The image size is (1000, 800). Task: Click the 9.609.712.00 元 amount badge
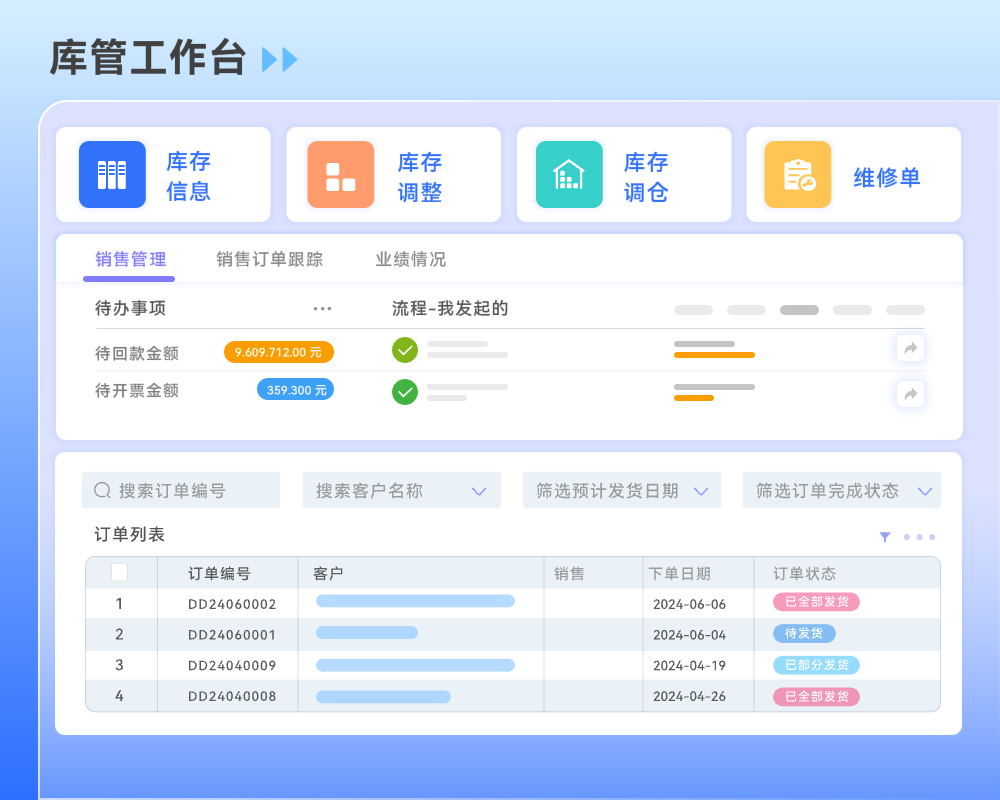(x=280, y=352)
